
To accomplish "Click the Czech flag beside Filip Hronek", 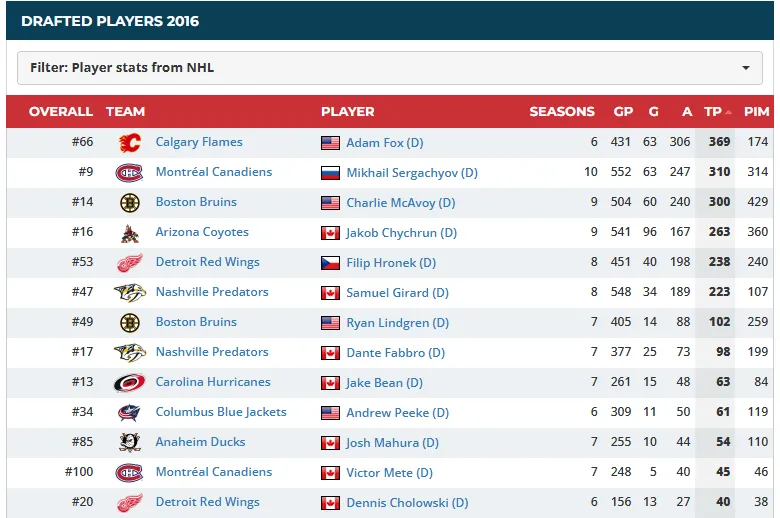I will coord(330,263).
